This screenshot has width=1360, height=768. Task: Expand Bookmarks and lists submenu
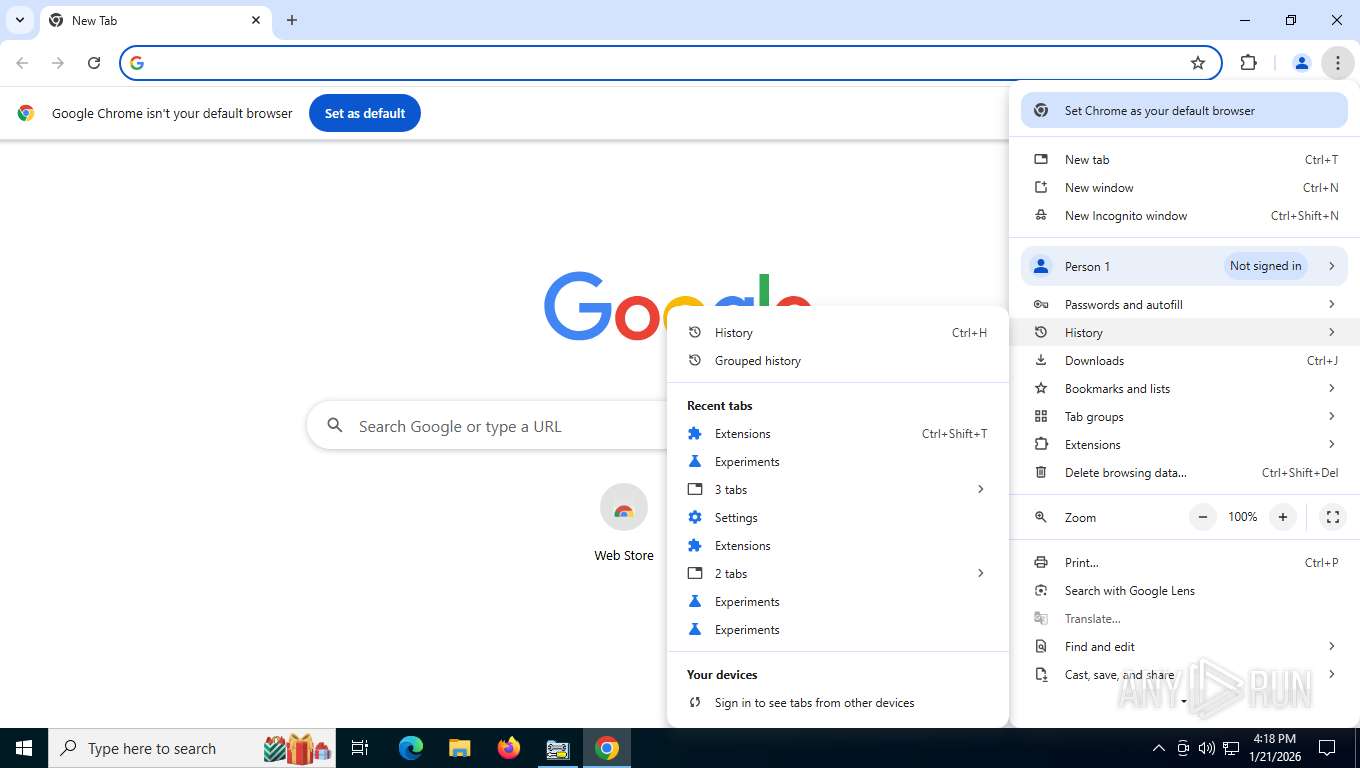pos(1184,389)
